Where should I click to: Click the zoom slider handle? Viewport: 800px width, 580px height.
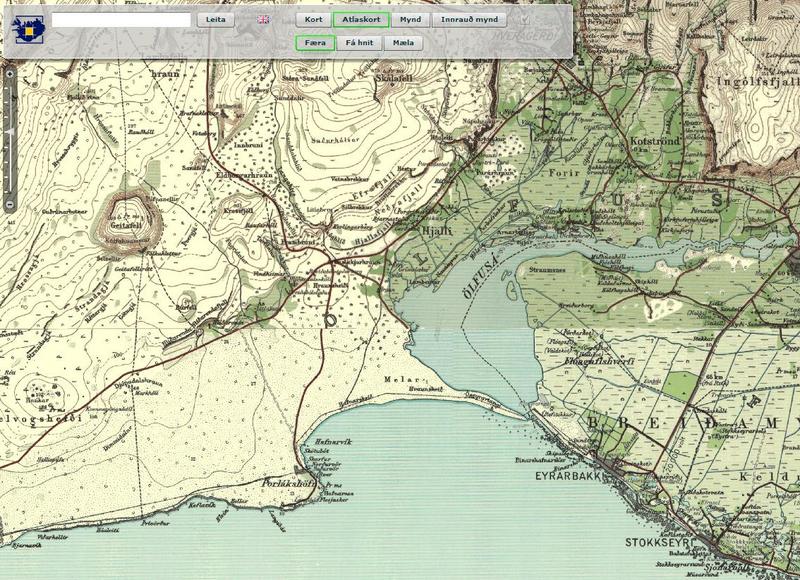[x=9, y=133]
